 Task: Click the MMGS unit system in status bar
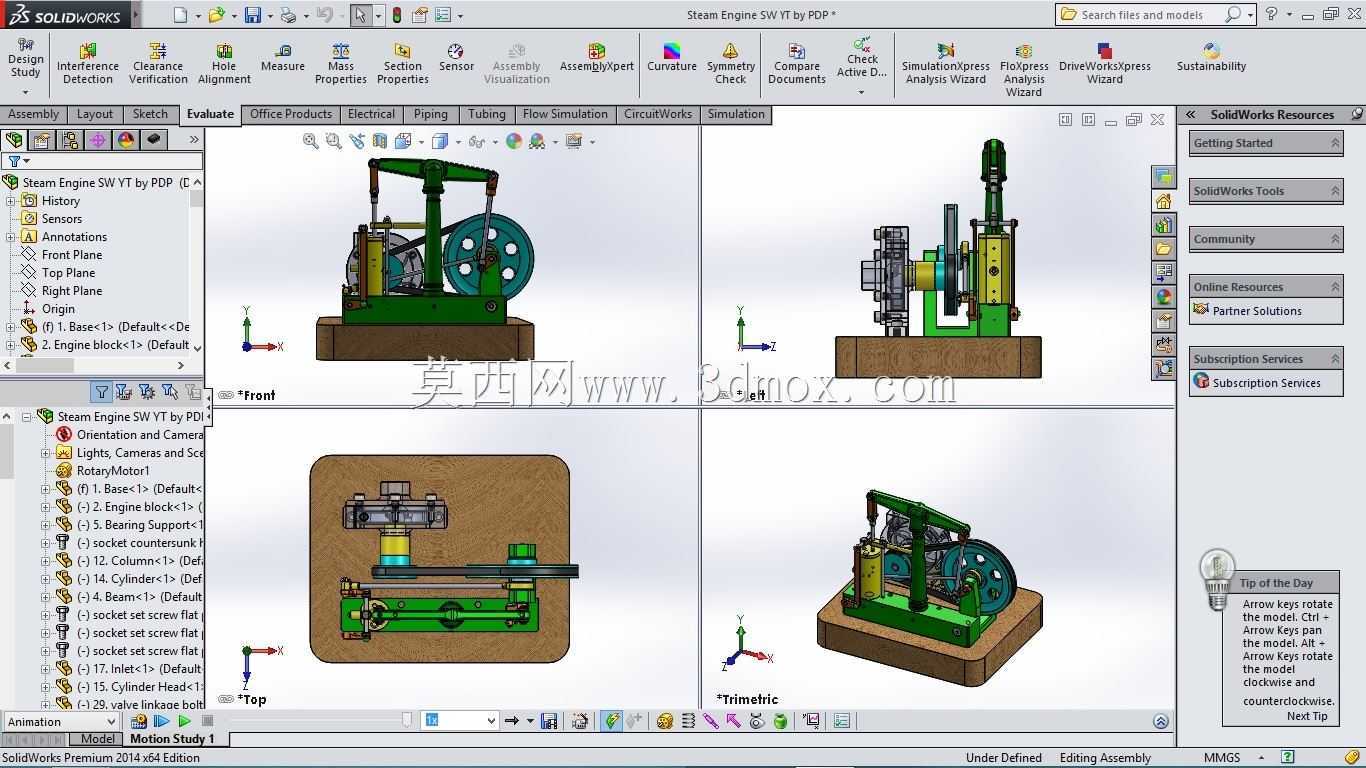(1222, 758)
